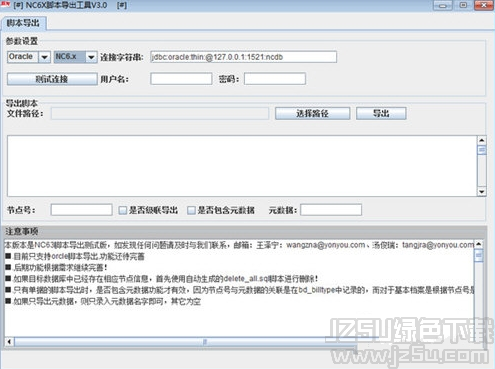Viewport: 495px width, 369px height.
Task: Click the 文件路径 text field
Action: click(160, 113)
